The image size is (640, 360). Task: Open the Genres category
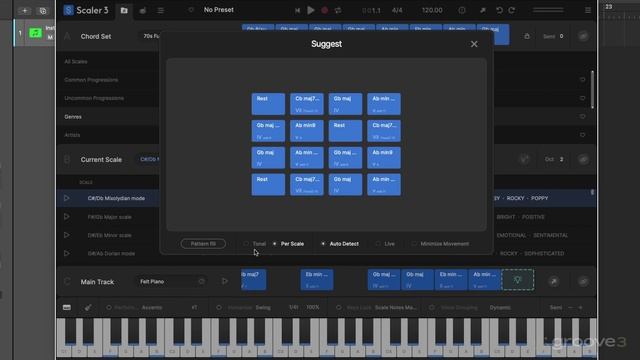click(x=73, y=117)
